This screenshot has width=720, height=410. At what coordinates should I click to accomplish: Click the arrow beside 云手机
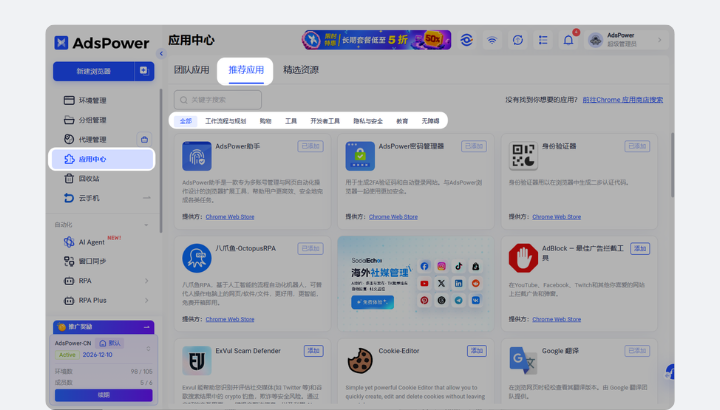146,198
